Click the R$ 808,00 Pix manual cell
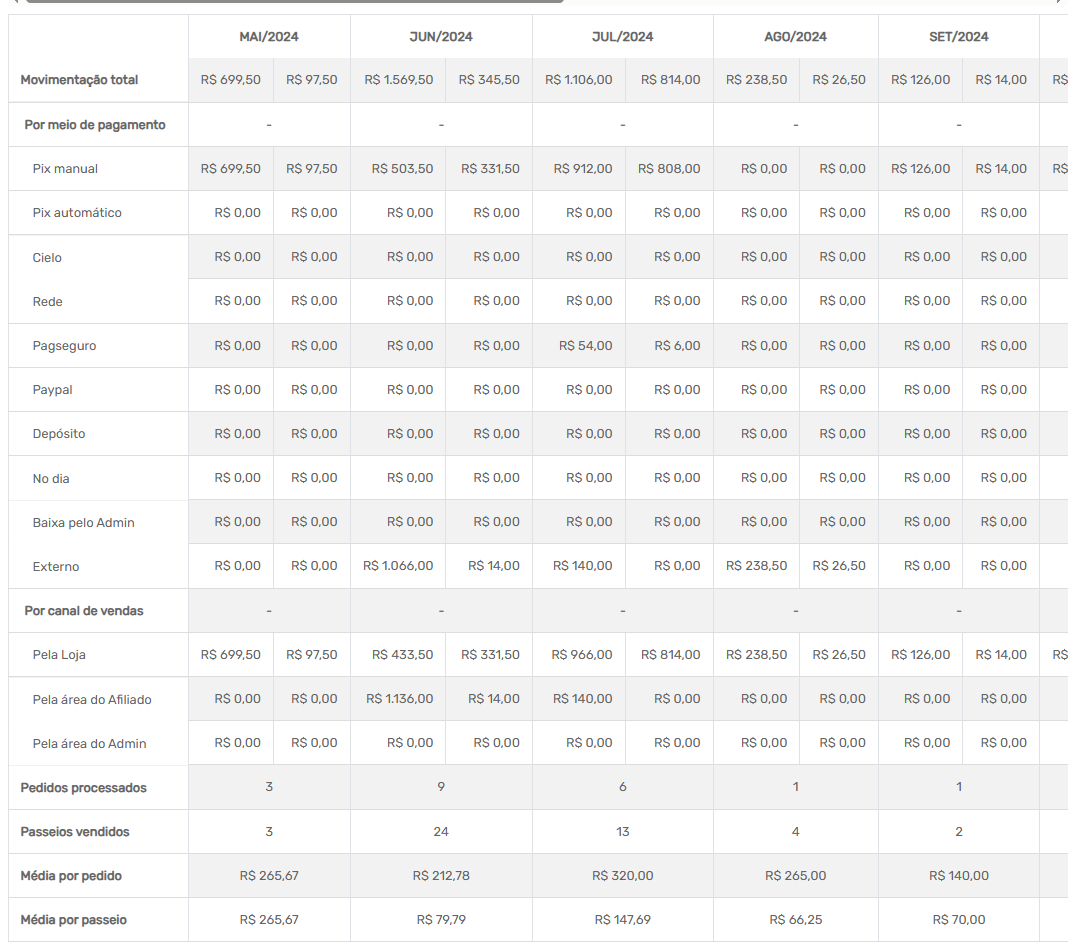 [x=669, y=169]
